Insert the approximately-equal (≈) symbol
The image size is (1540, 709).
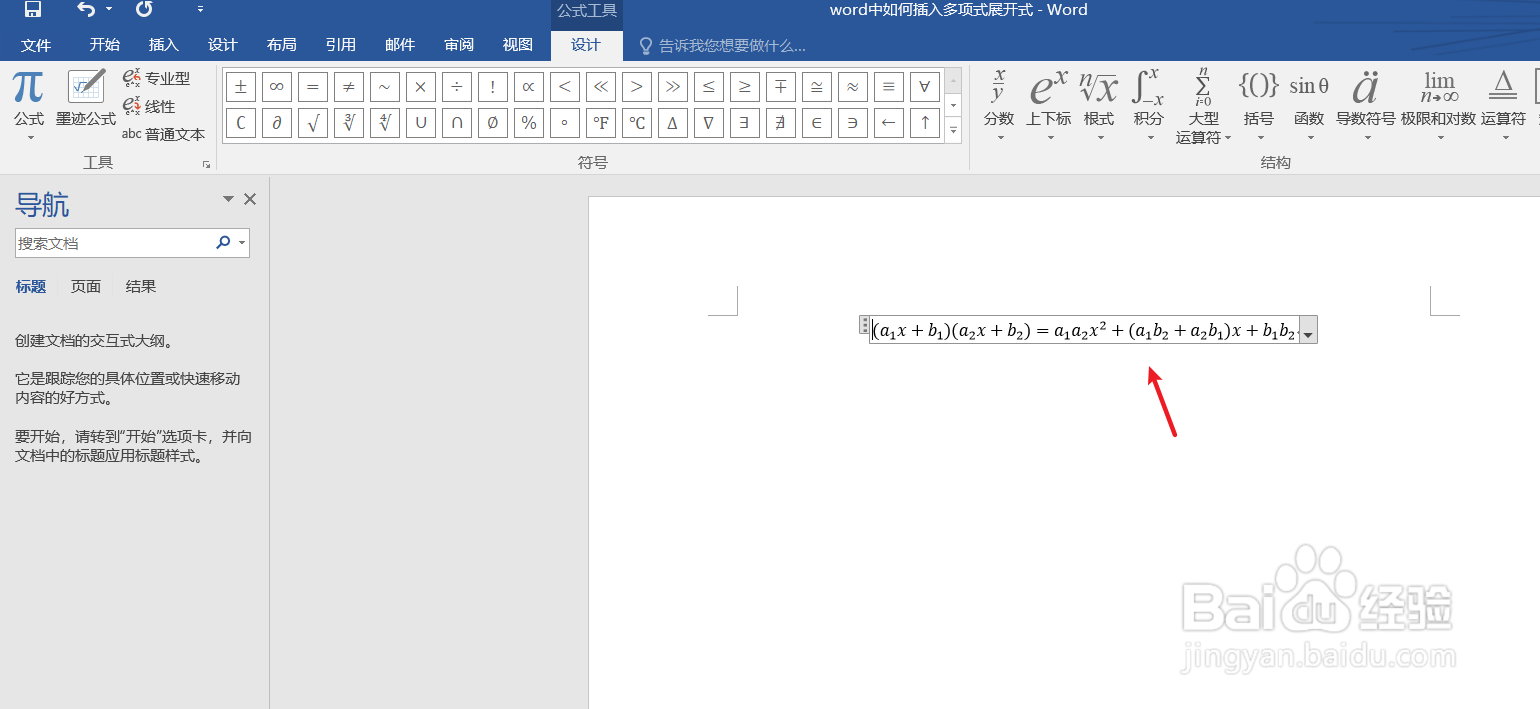(x=853, y=87)
